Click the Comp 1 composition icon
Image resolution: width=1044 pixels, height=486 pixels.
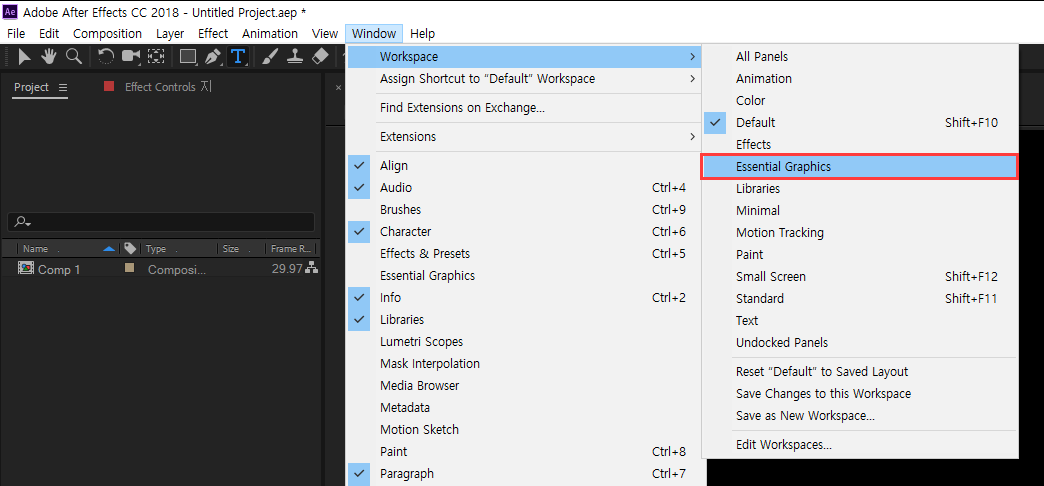click(x=26, y=269)
